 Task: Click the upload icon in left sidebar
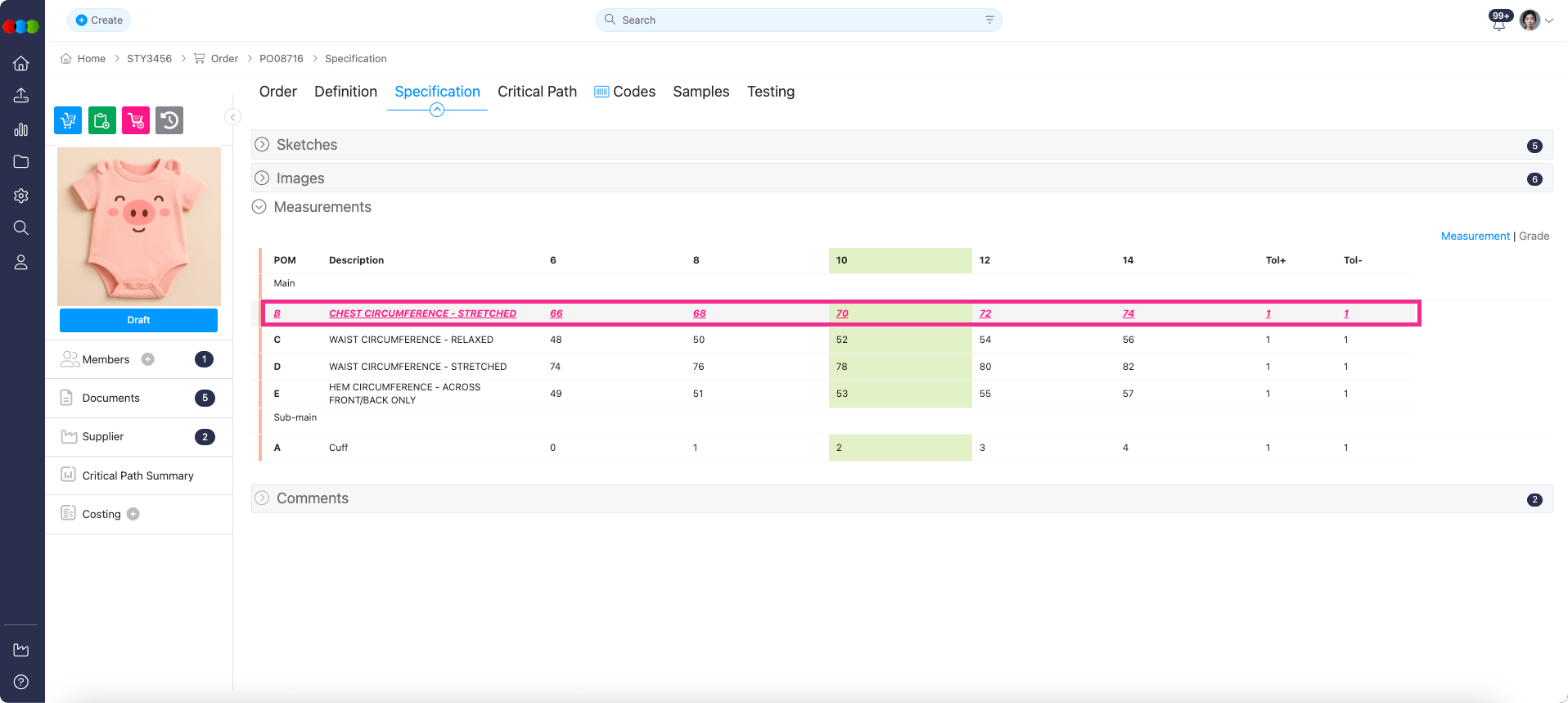tap(21, 96)
